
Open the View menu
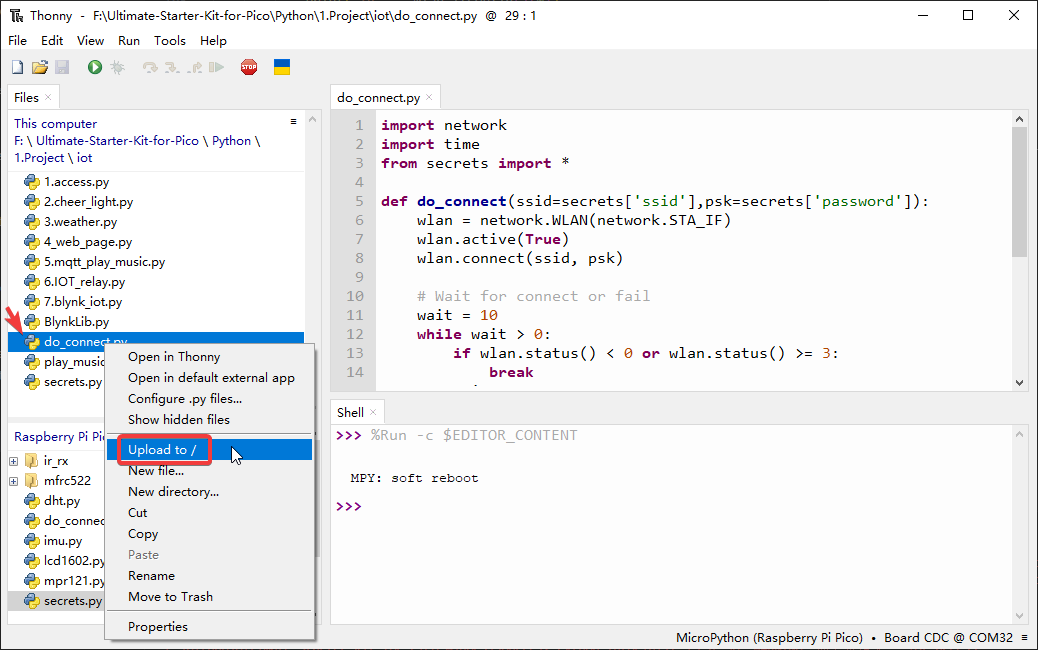tap(90, 40)
